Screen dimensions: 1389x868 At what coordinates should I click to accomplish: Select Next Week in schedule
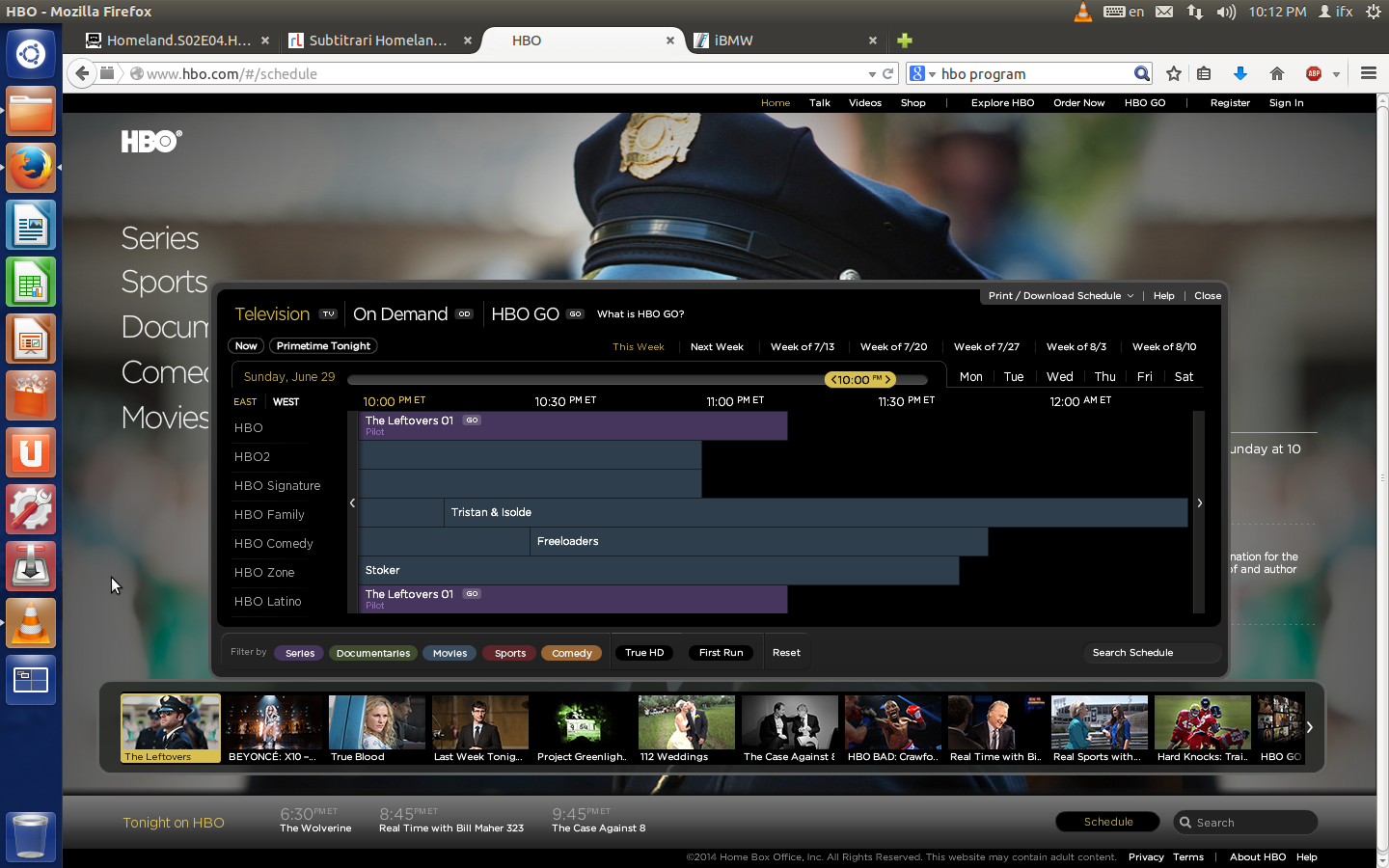point(717,347)
